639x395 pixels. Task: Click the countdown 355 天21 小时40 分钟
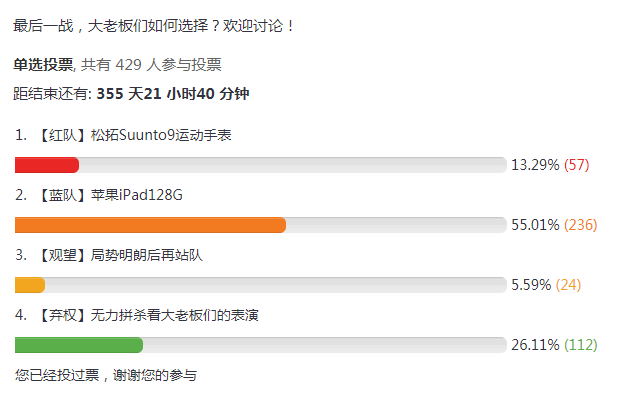pyautogui.click(x=173, y=94)
